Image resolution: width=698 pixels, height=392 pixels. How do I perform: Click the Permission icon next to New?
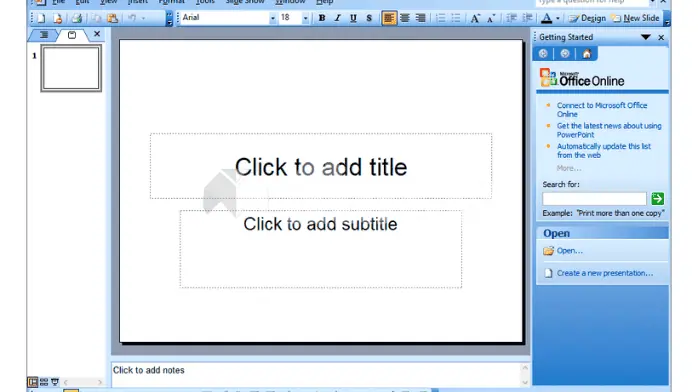[57, 18]
